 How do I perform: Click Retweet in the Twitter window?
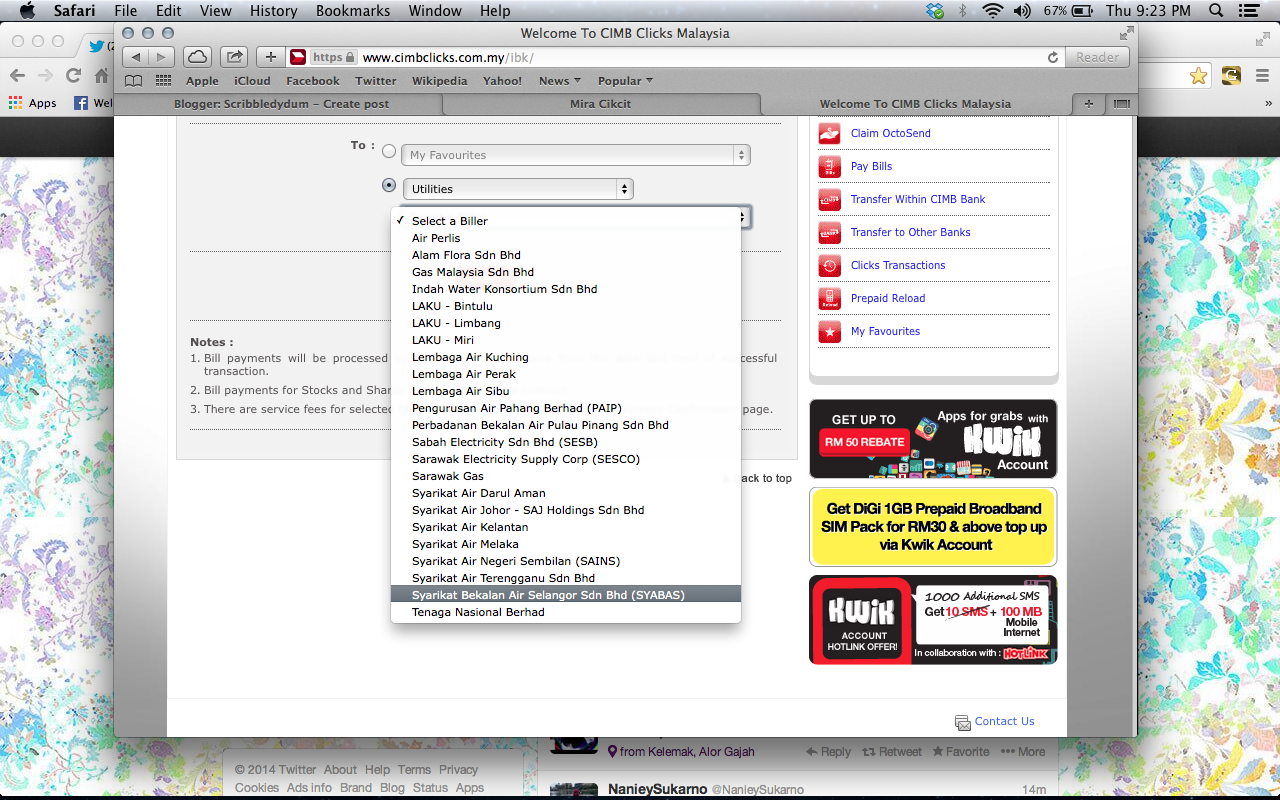coord(892,752)
